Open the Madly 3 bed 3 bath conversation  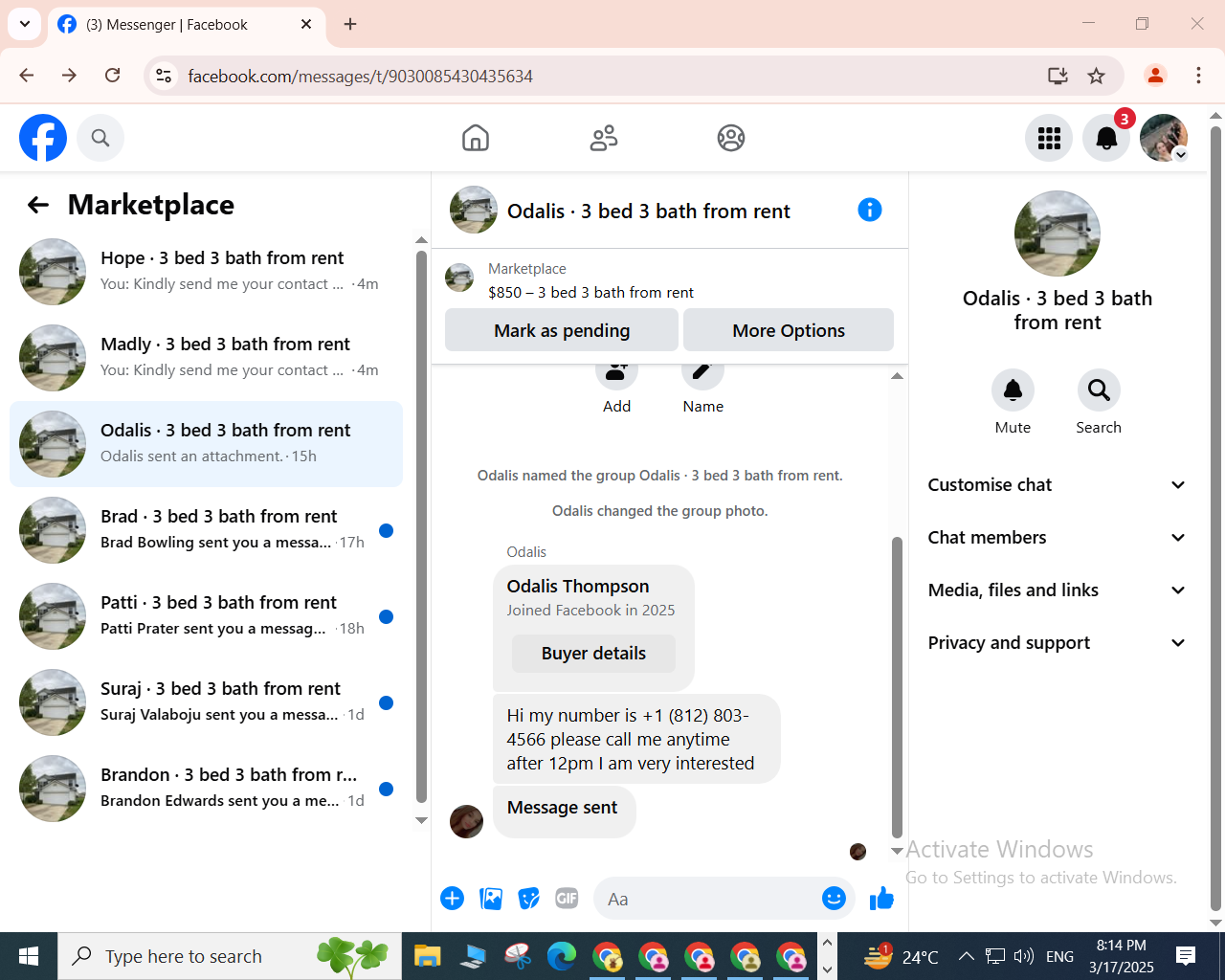pos(206,358)
